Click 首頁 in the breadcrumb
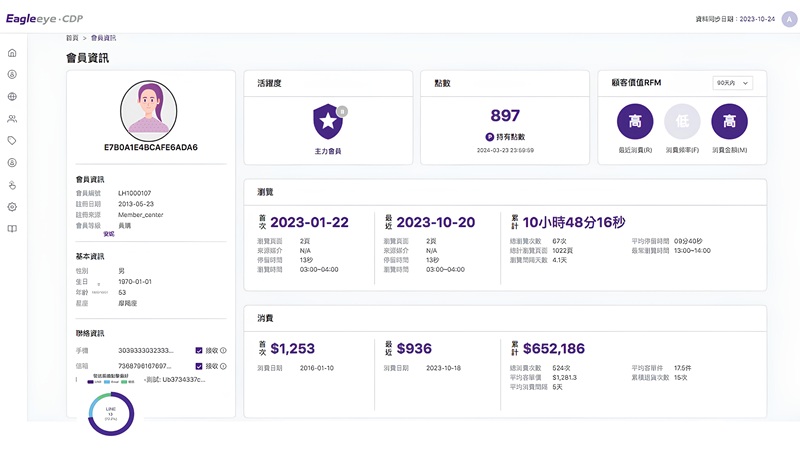800x450 pixels. pyautogui.click(x=72, y=37)
